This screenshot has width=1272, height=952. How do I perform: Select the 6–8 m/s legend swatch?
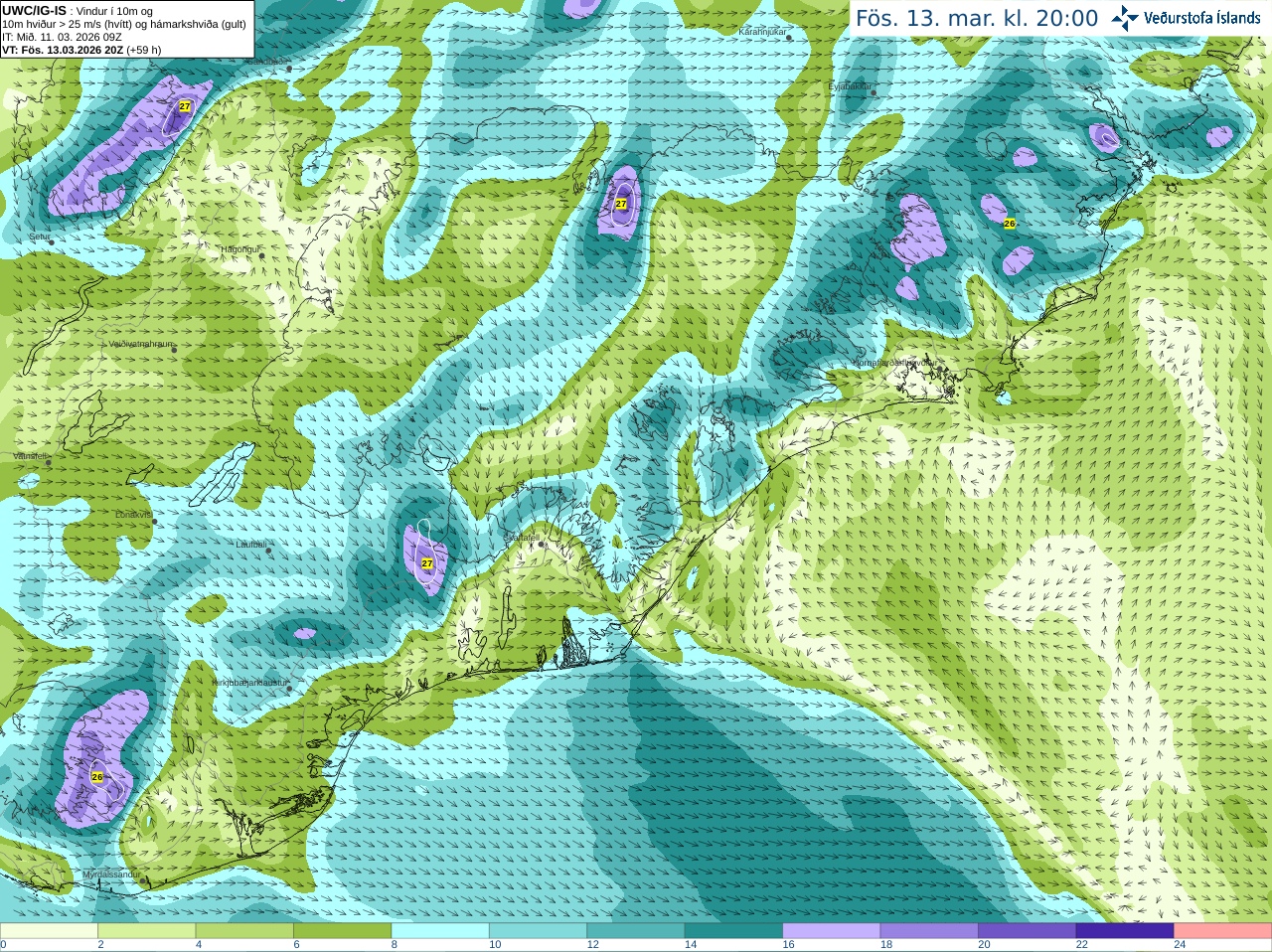click(342, 931)
